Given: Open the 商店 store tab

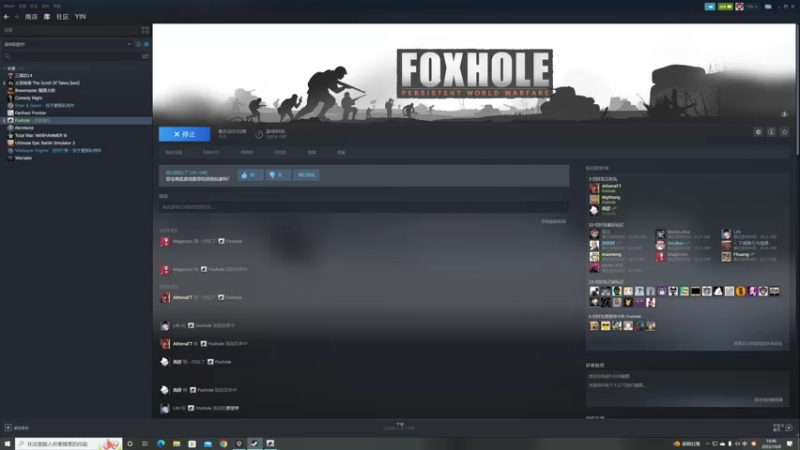Looking at the screenshot, I should [31, 17].
